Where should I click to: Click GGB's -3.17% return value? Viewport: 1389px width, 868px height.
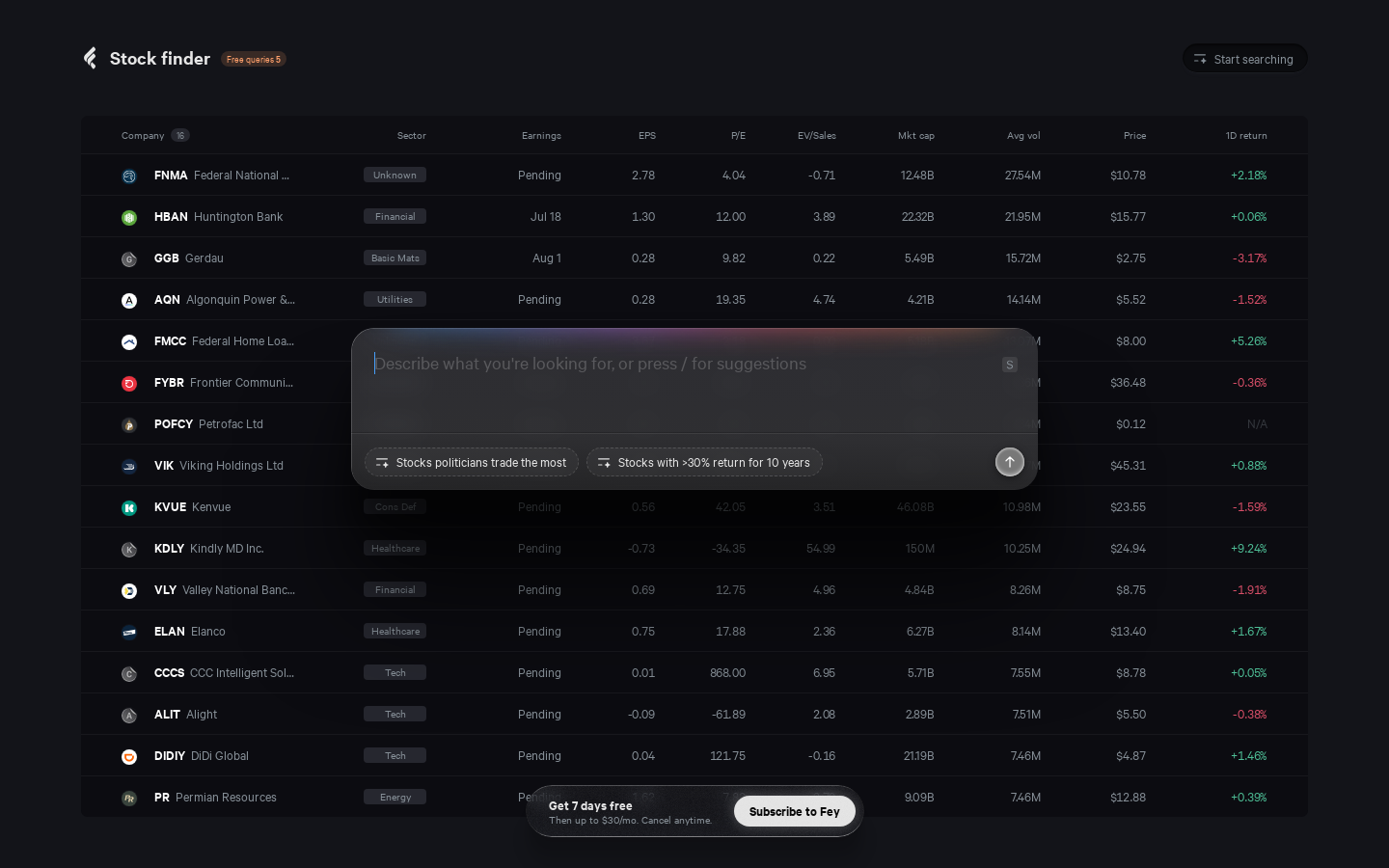[1250, 258]
